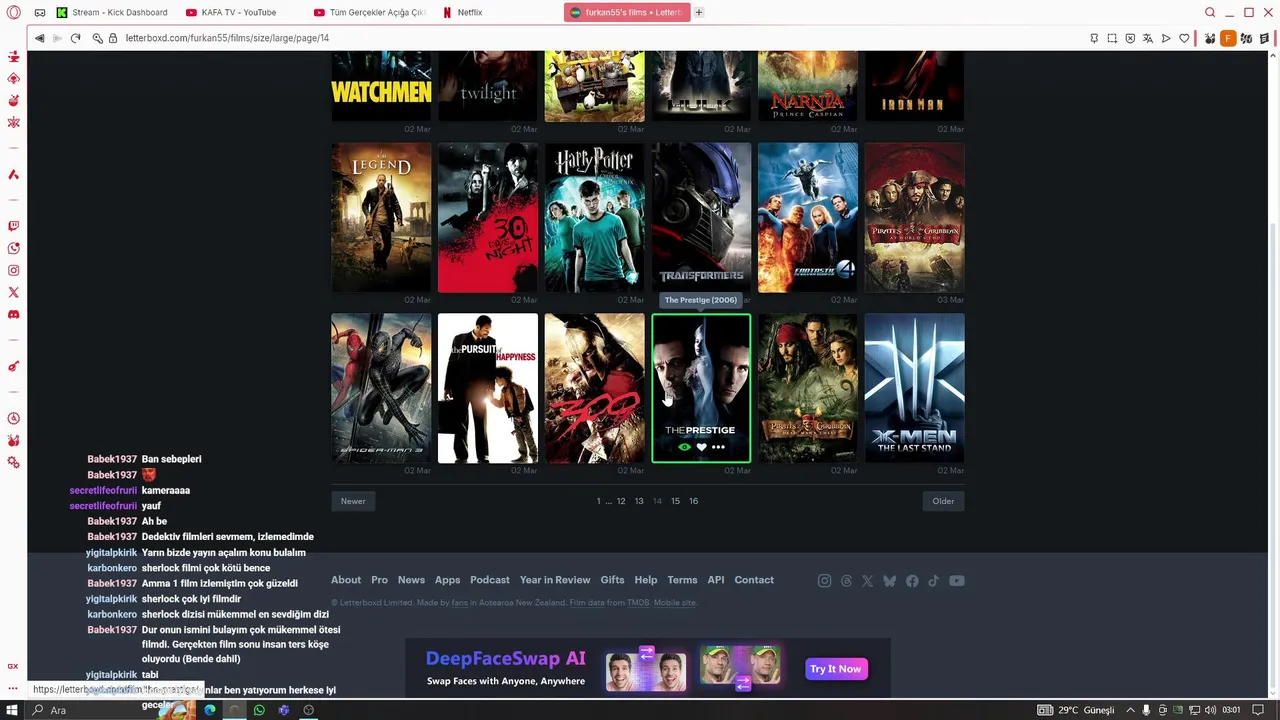Viewport: 1280px width, 720px height.
Task: Open sidebar settings gear icon
Action: point(13,462)
